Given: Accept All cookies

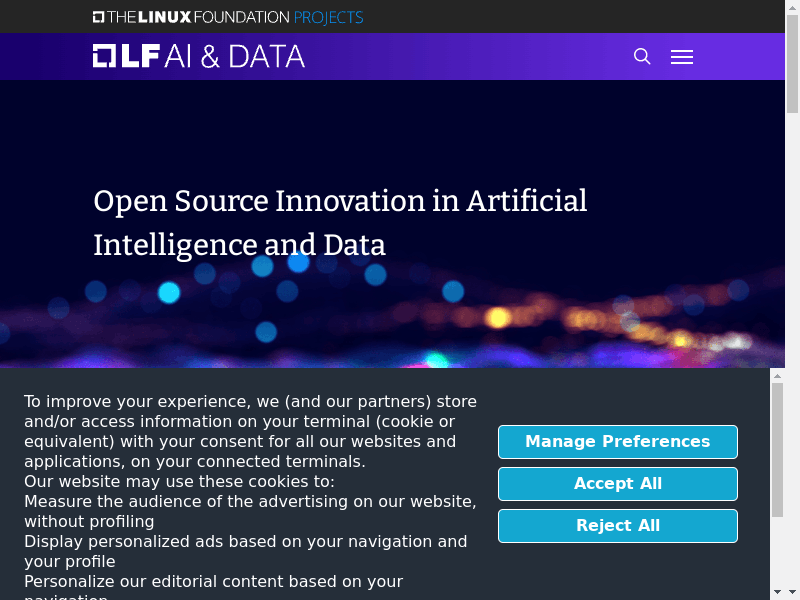Looking at the screenshot, I should tap(618, 484).
